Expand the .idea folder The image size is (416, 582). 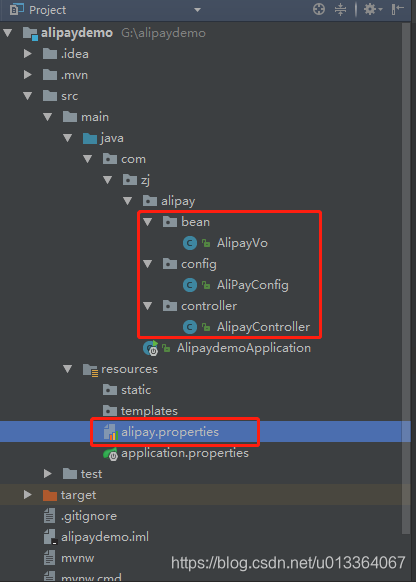pyautogui.click(x=28, y=54)
